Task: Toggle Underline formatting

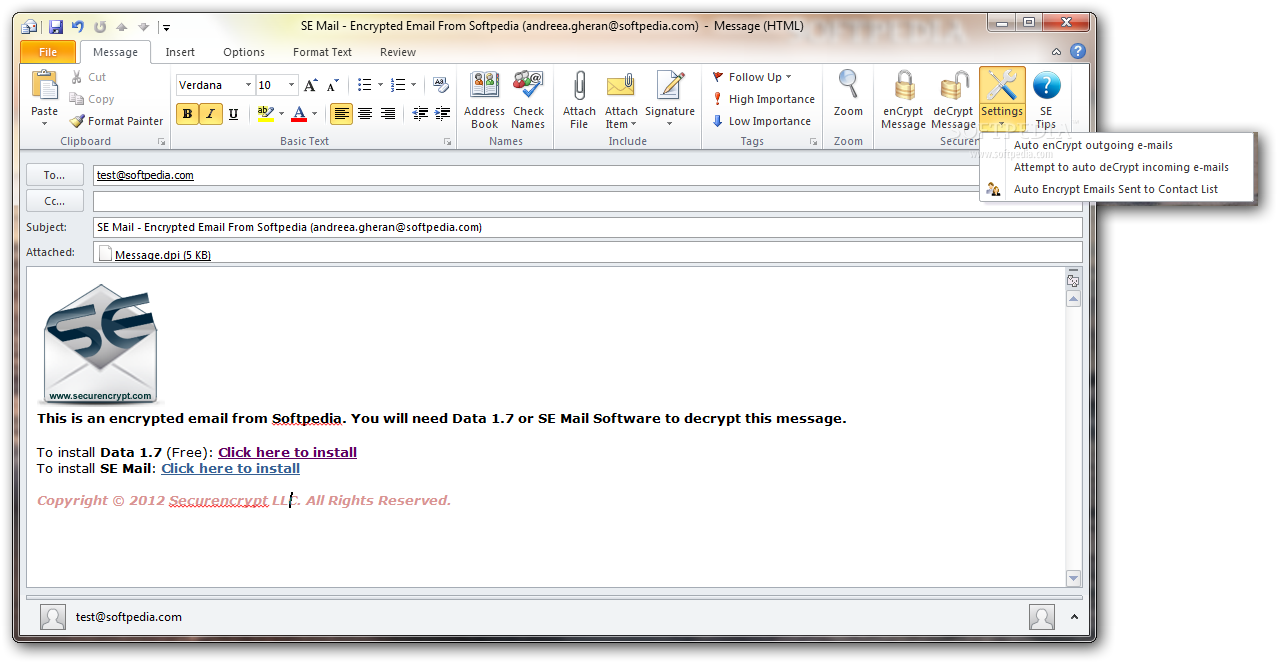Action: tap(233, 114)
